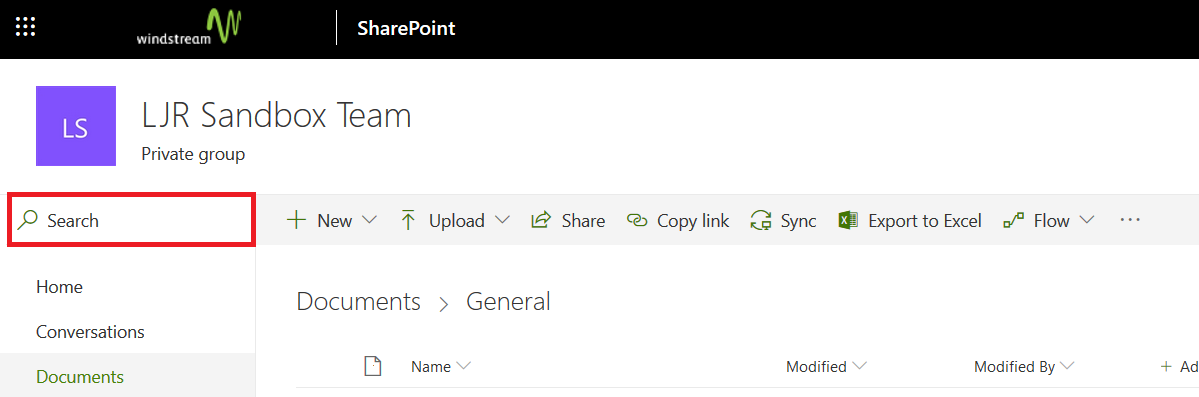Screen dimensions: 1199x397
Task: Click the Upload arrow icon
Action: click(408, 221)
